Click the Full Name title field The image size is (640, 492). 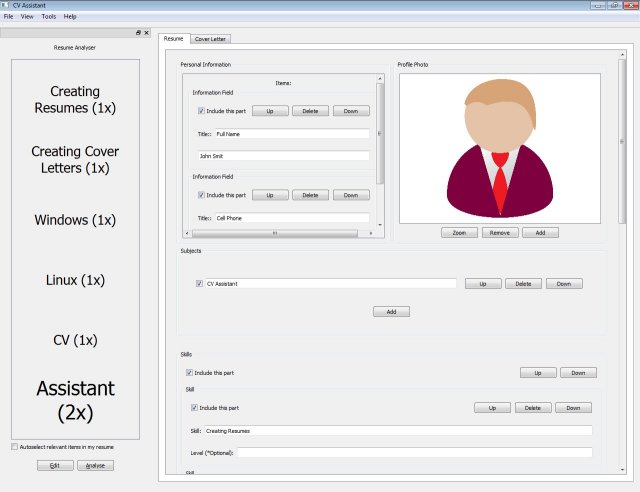point(292,134)
